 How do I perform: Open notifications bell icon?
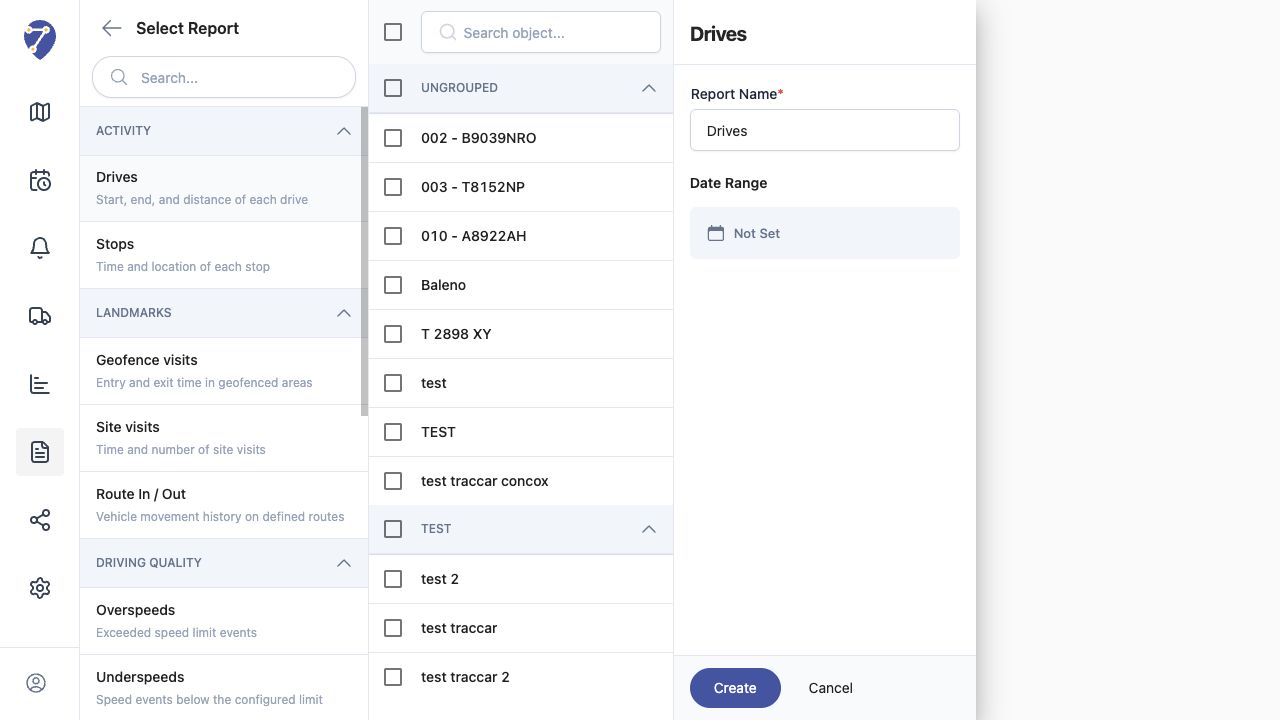click(40, 248)
